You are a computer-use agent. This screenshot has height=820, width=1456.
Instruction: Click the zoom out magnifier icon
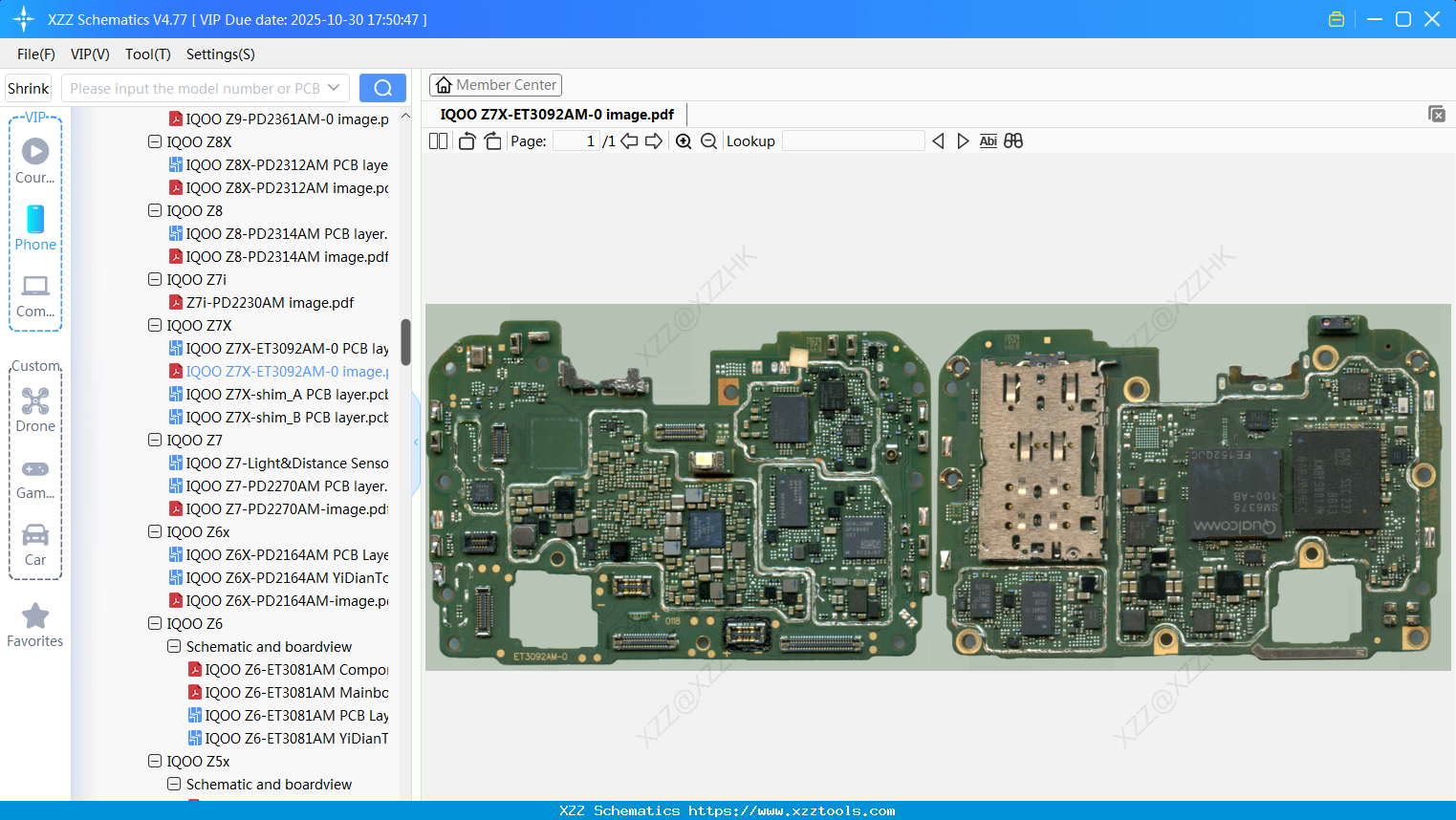[708, 141]
